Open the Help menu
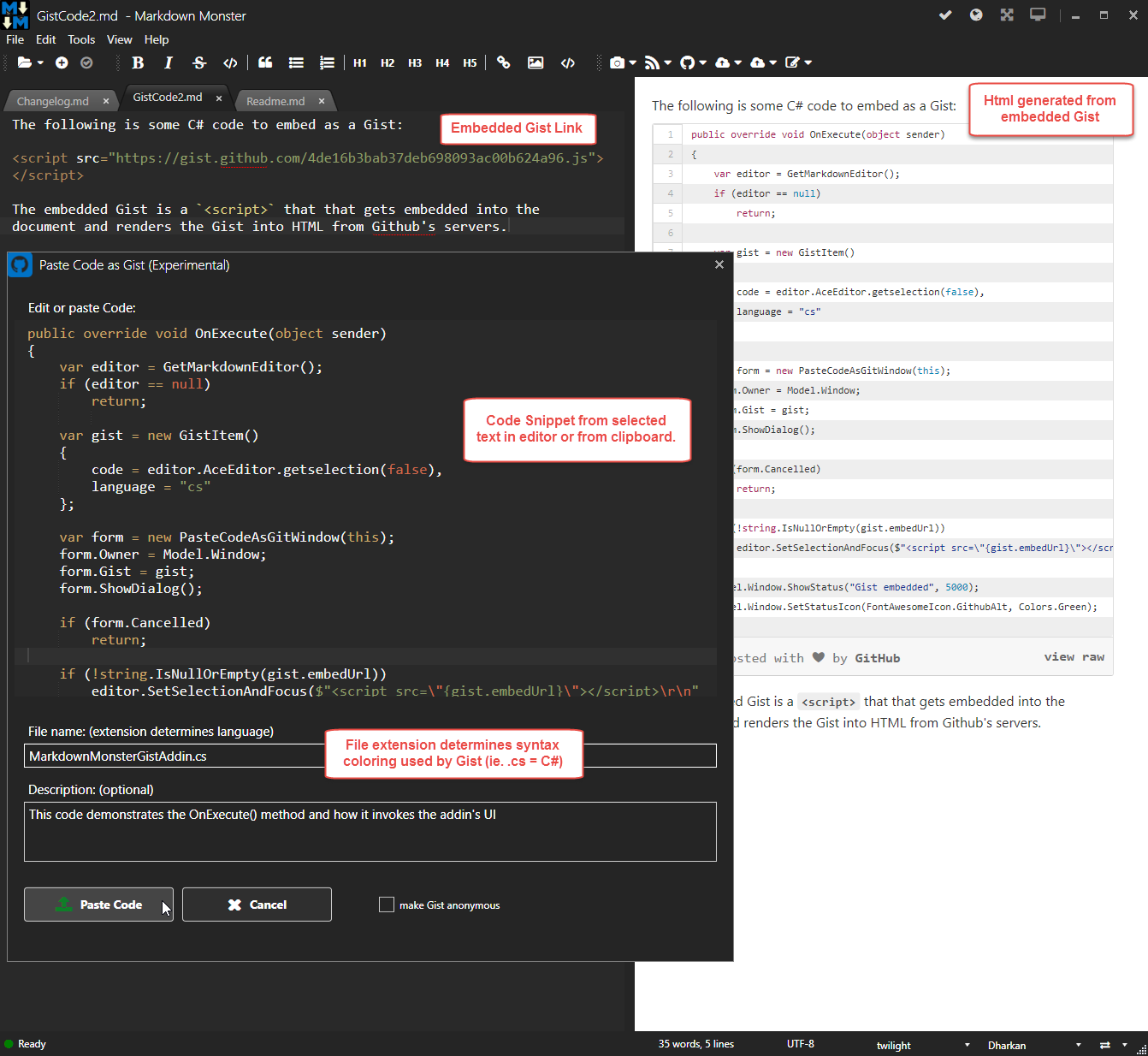Viewport: 1148px width, 1056px height. (x=157, y=39)
